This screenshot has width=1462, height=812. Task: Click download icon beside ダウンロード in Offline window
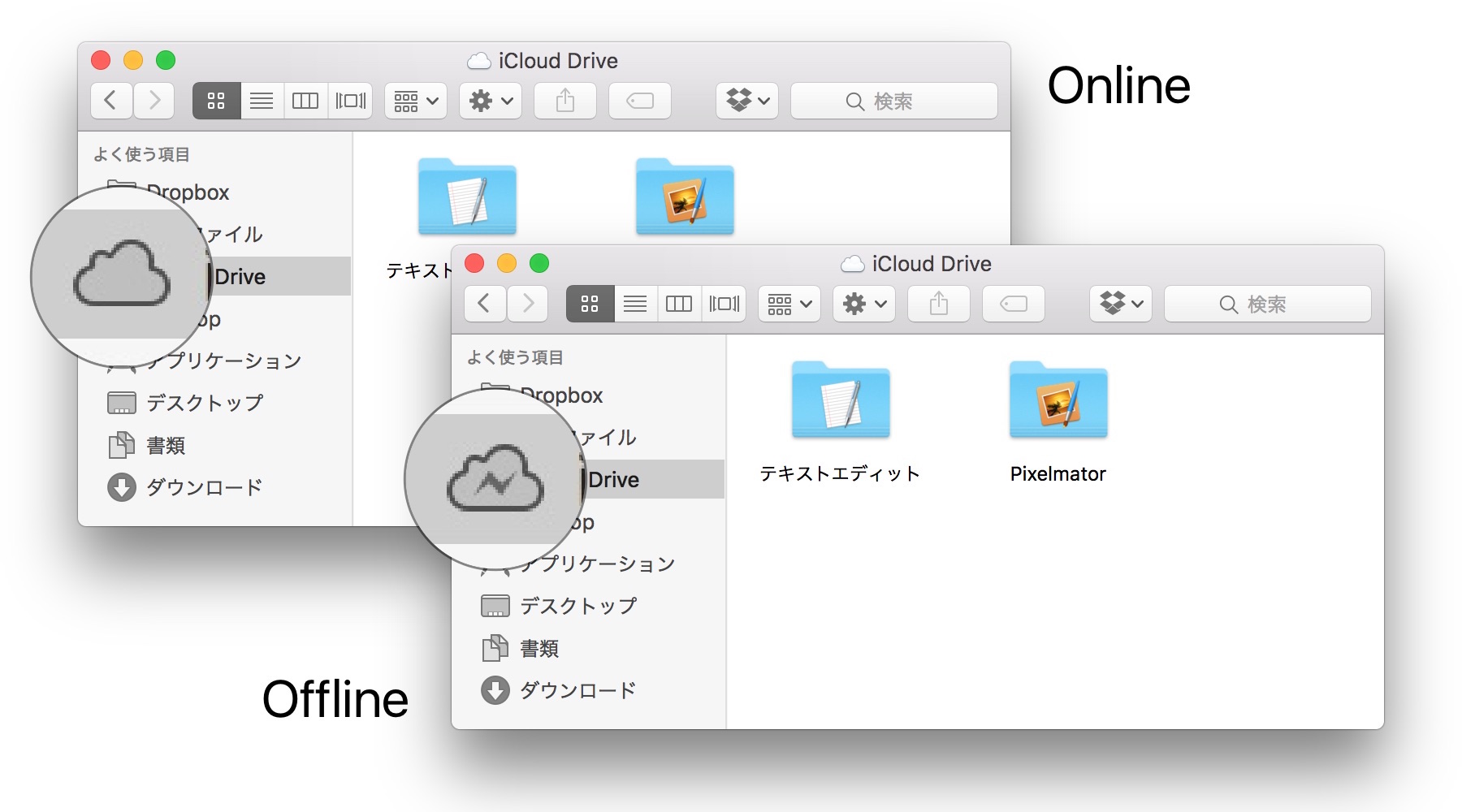(495, 690)
